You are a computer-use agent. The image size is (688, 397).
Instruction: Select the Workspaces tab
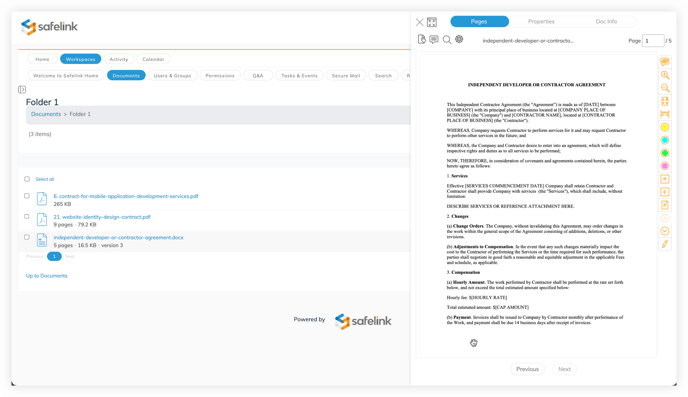point(81,59)
